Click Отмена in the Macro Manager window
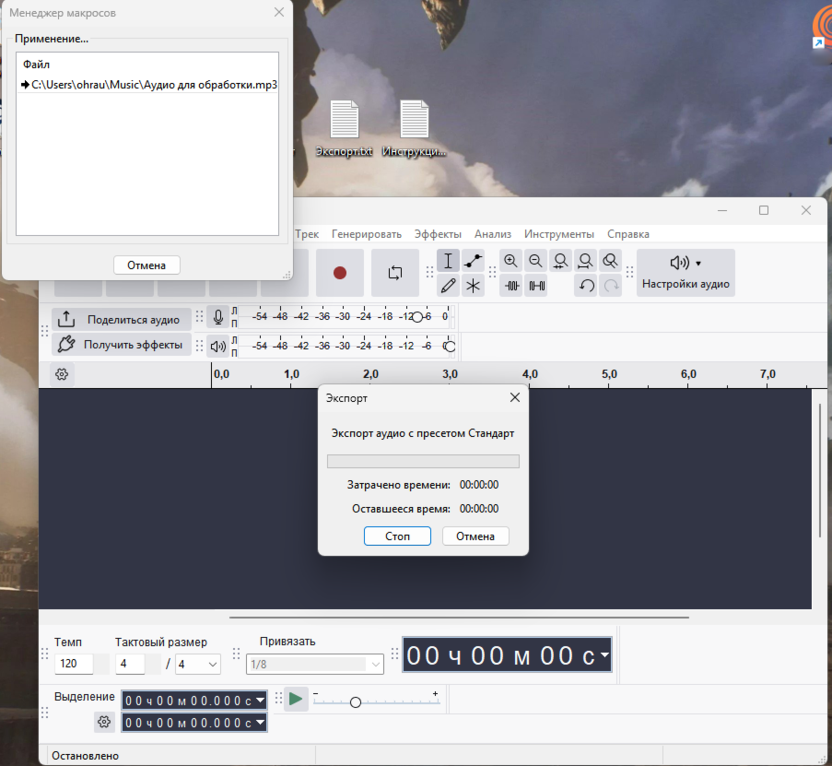Screen dimensions: 832x766 146,265
